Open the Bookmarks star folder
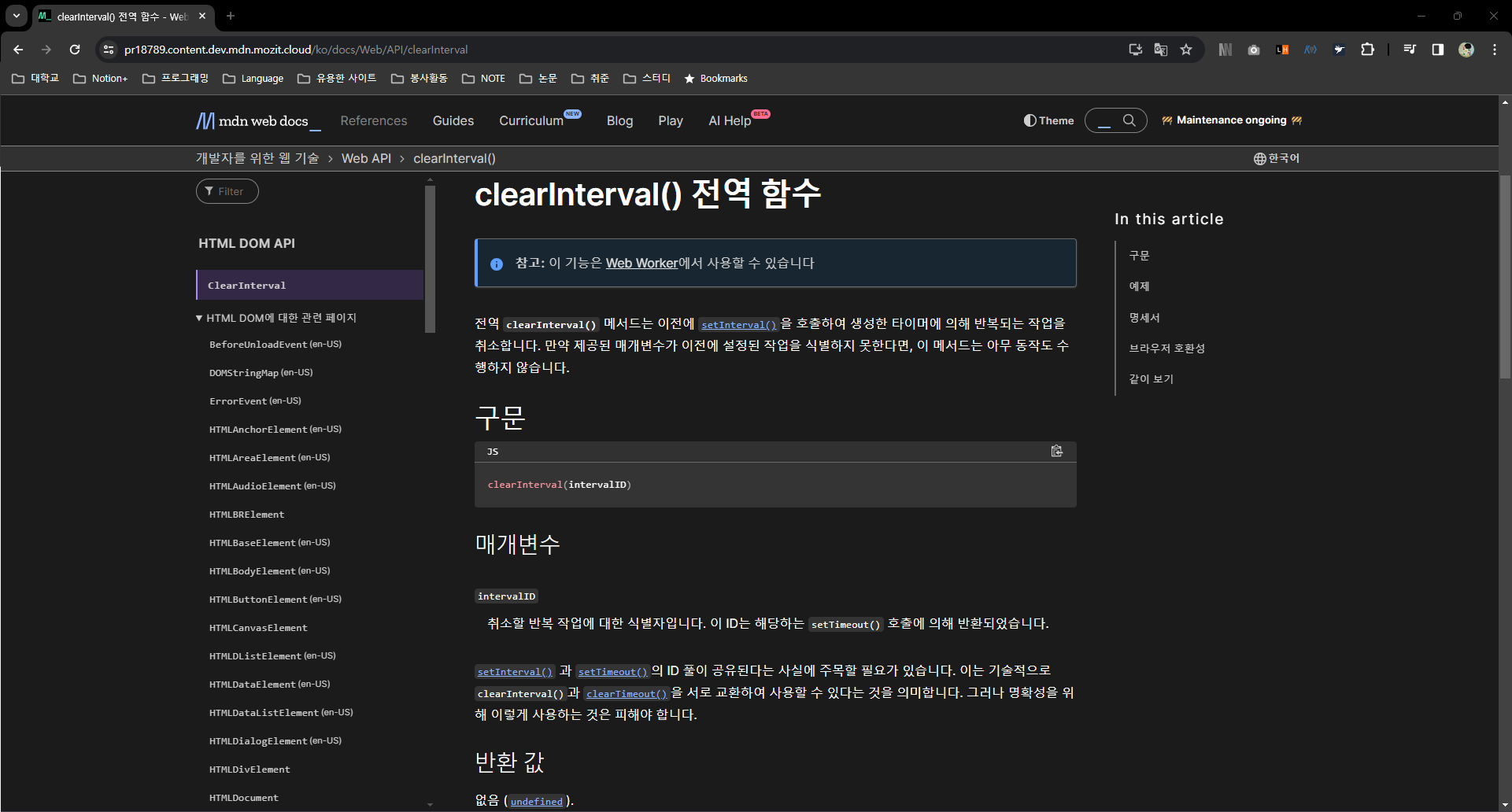Image resolution: width=1512 pixels, height=812 pixels. tap(715, 78)
